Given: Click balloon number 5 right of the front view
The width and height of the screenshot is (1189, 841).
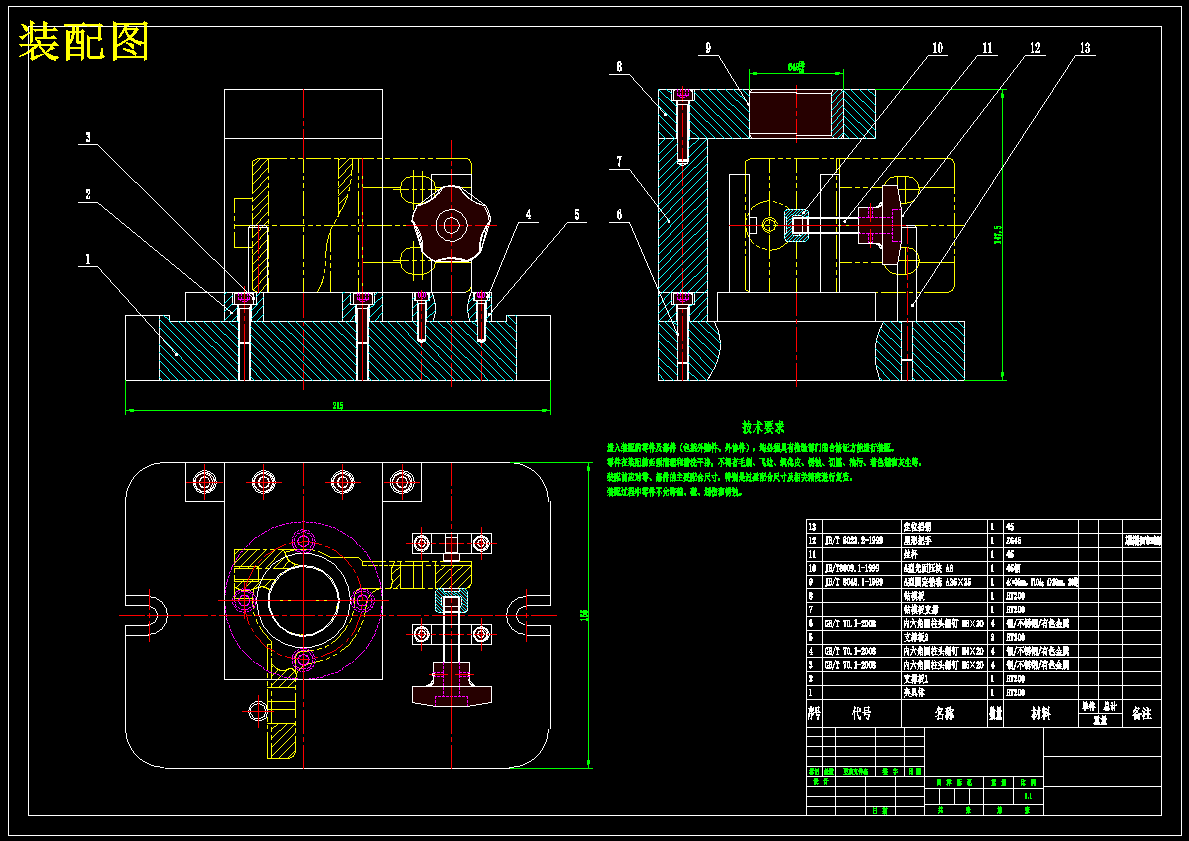Looking at the screenshot, I should pyautogui.click(x=576, y=215).
